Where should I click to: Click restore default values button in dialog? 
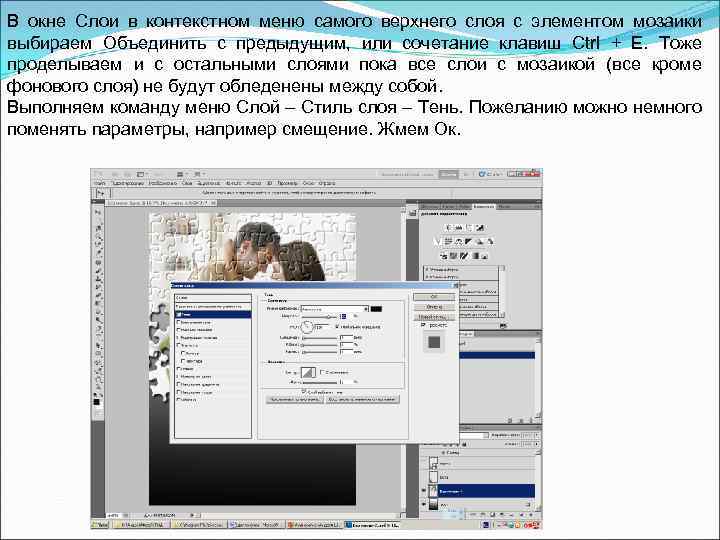[x=362, y=399]
